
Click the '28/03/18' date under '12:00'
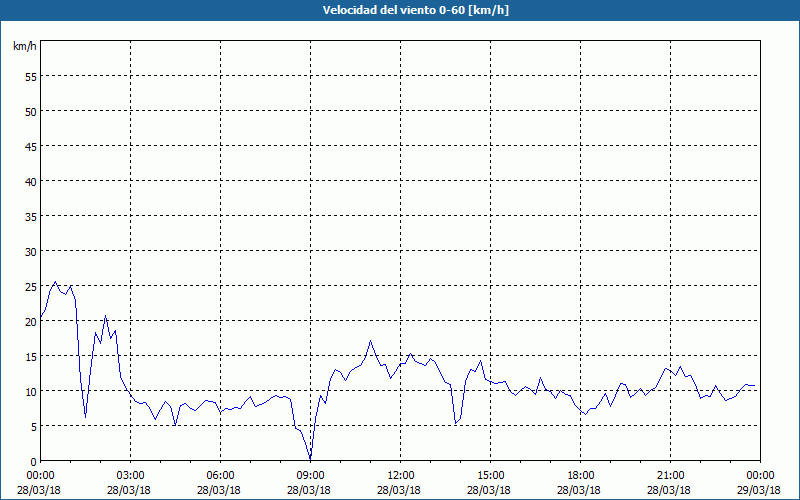(x=399, y=490)
